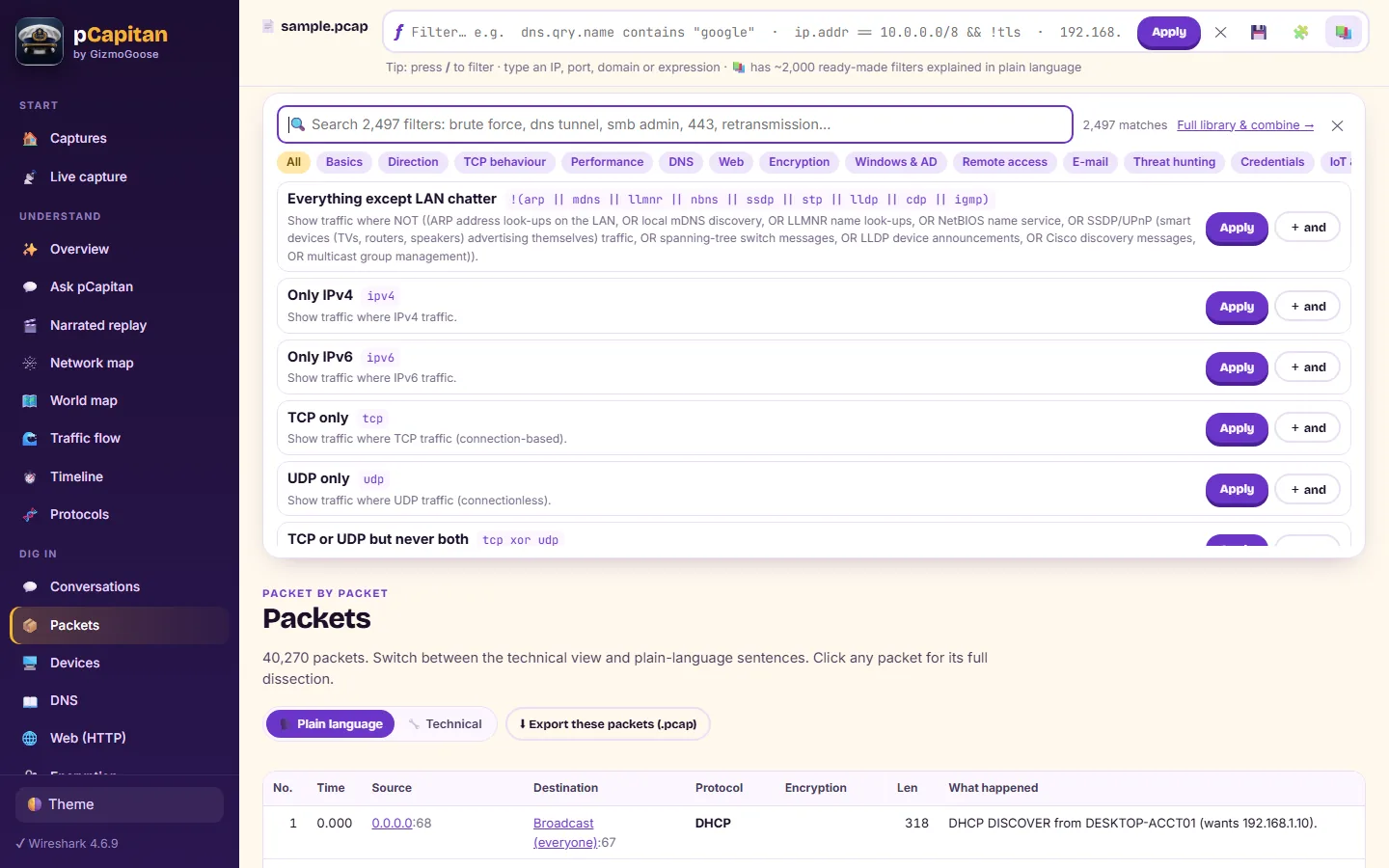
Task: Click the floppy disk save filter icon
Action: coord(1258,32)
